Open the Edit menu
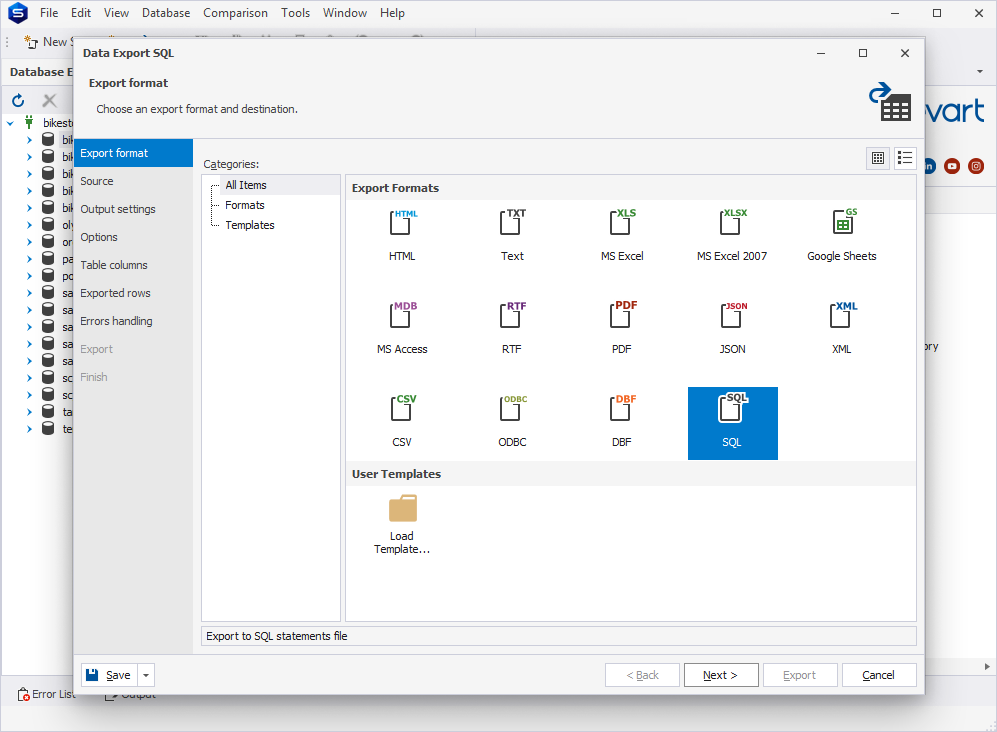997x732 pixels. pyautogui.click(x=81, y=13)
